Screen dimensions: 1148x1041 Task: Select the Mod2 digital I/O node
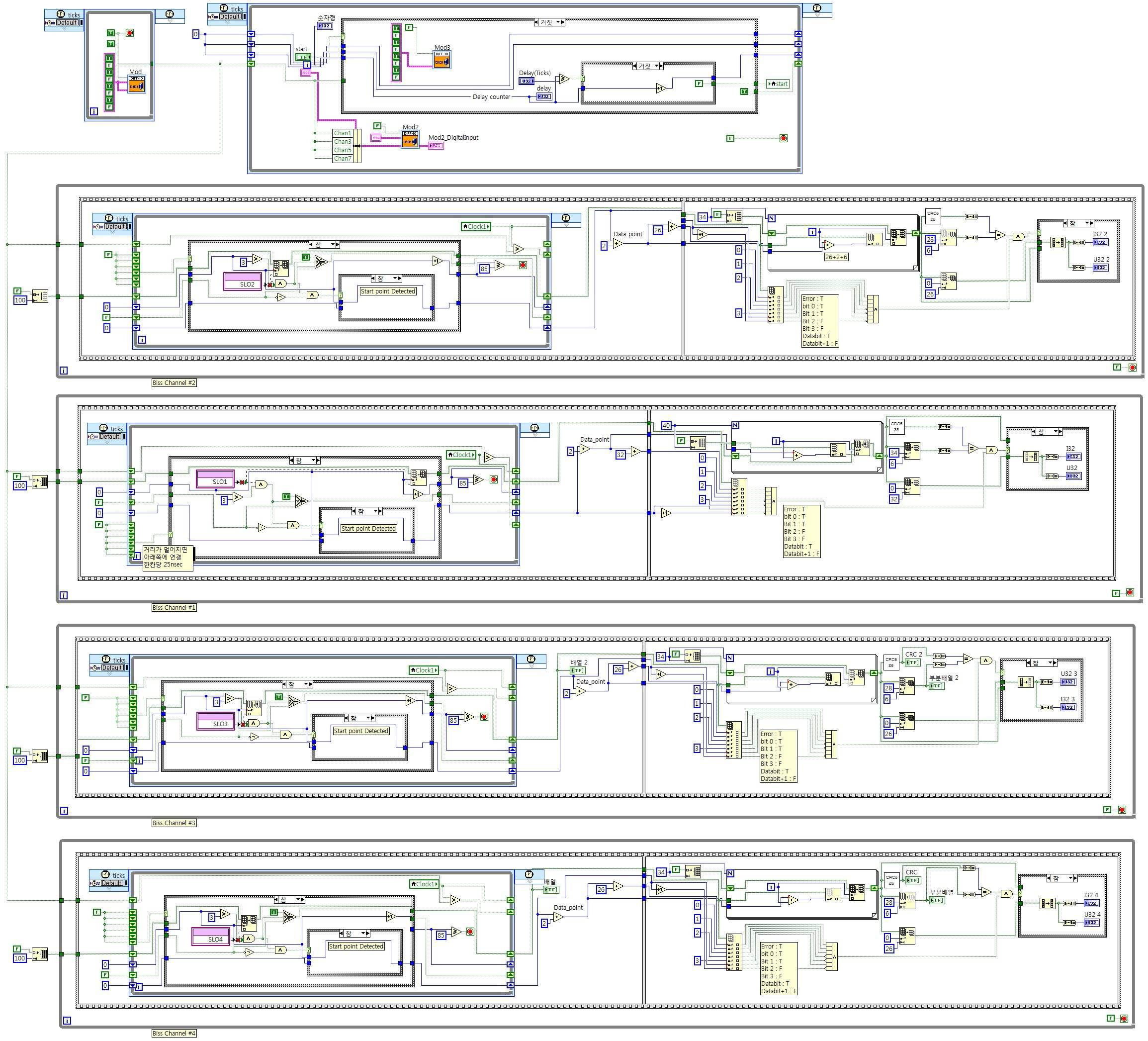(410, 139)
